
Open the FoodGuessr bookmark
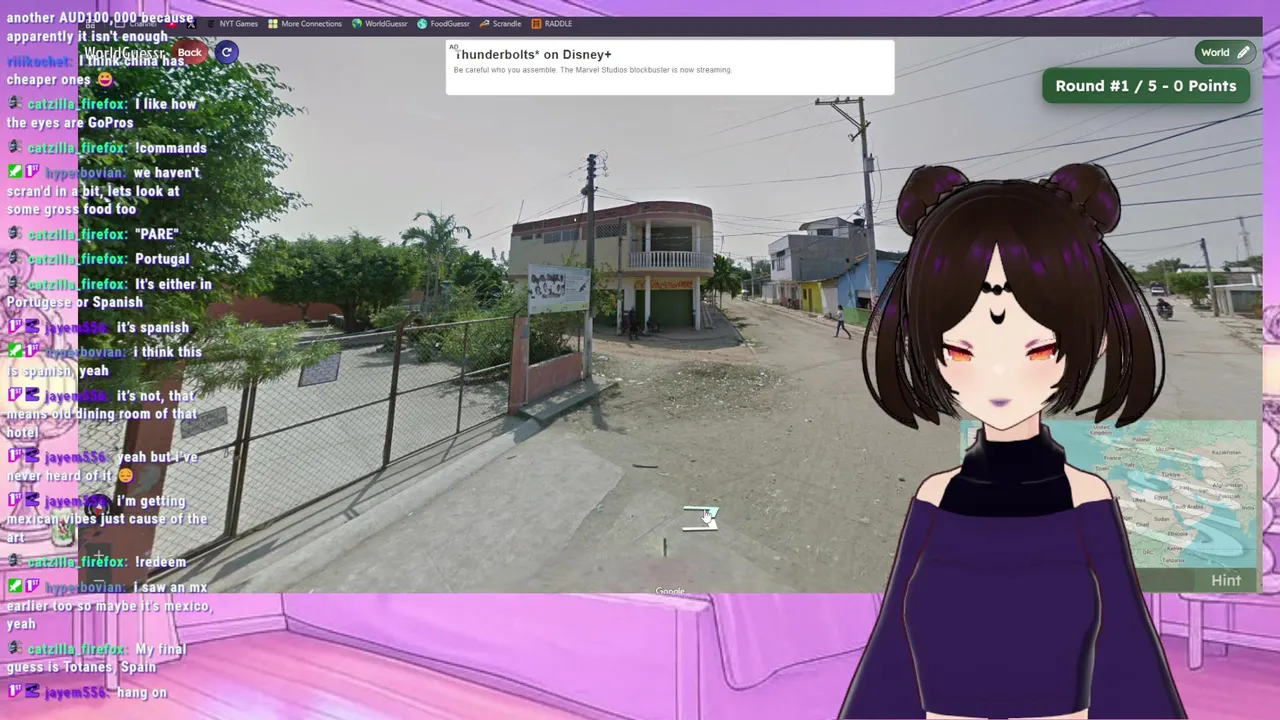[x=443, y=23]
